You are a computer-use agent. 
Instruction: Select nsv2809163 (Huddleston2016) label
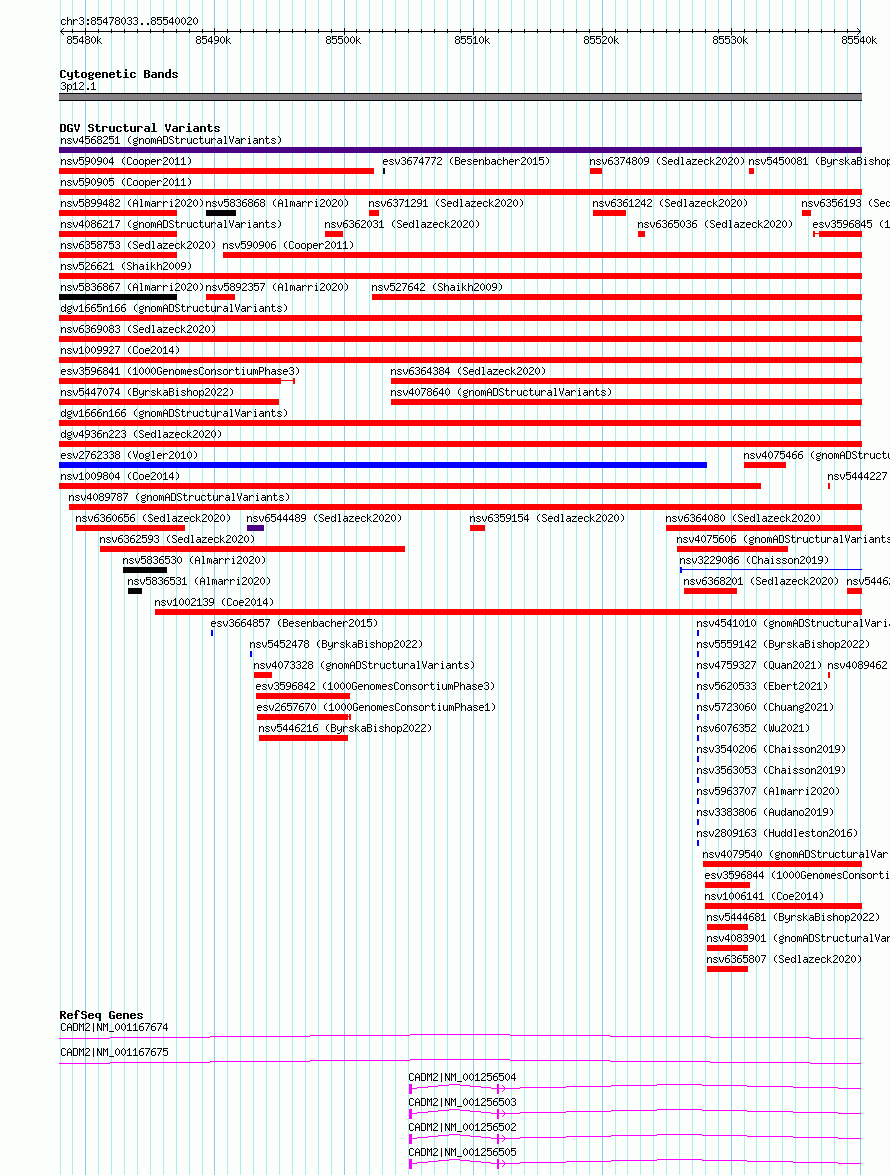click(778, 833)
